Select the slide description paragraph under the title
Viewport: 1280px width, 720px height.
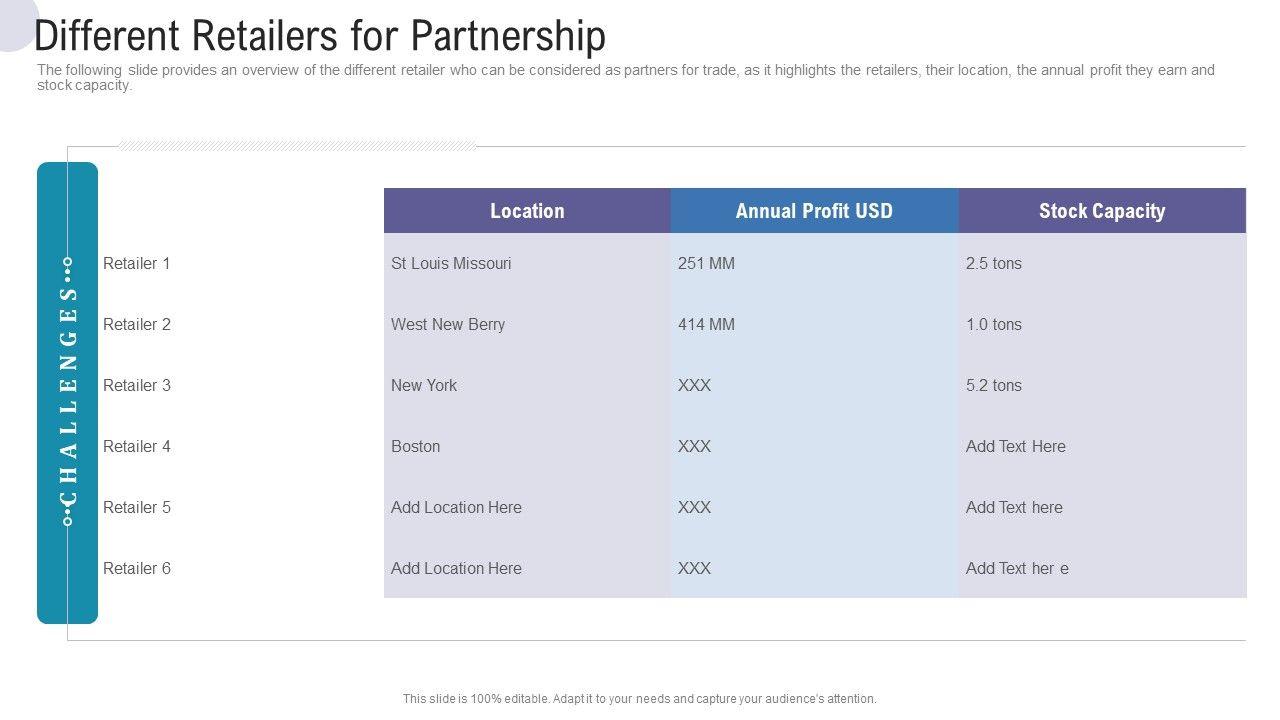(625, 78)
